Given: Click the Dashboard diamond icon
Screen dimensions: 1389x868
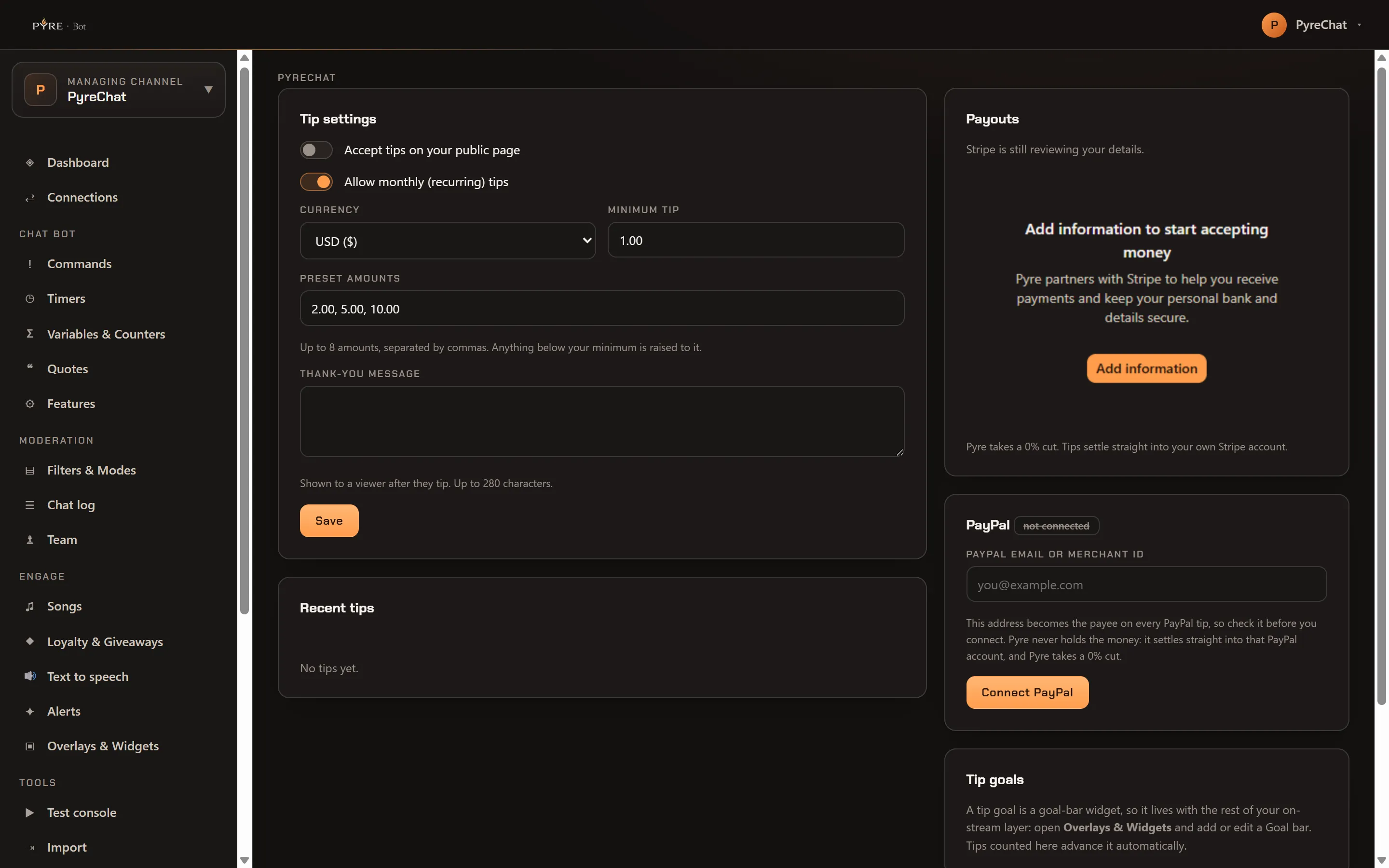Looking at the screenshot, I should [30, 163].
